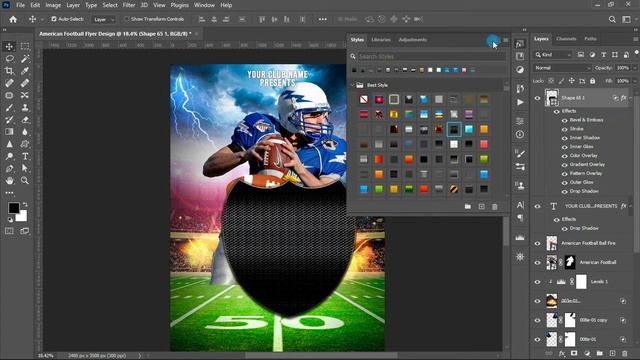Select the Eyedropper tool

click(x=25, y=71)
